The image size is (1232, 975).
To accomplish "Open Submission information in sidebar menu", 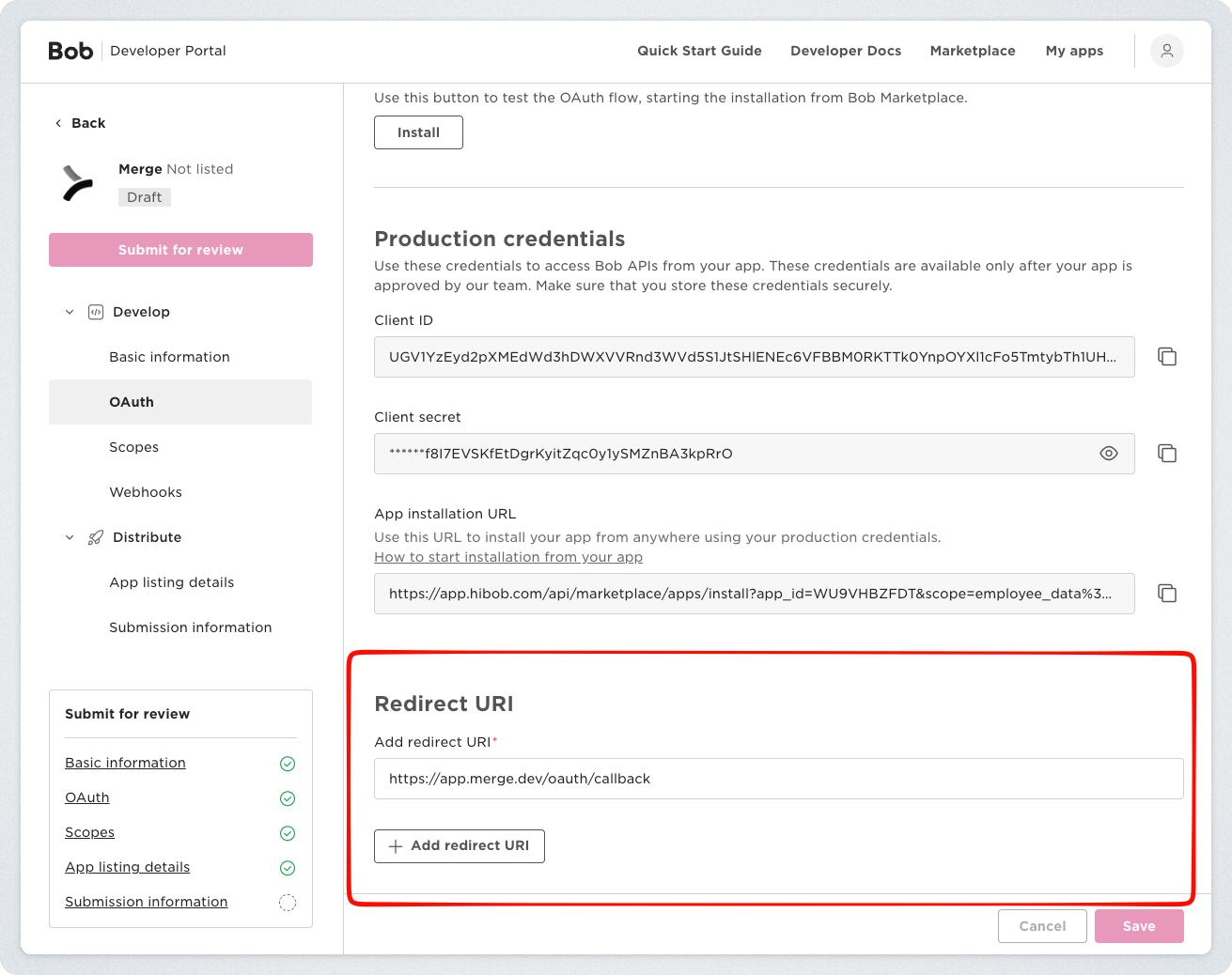I will (191, 627).
